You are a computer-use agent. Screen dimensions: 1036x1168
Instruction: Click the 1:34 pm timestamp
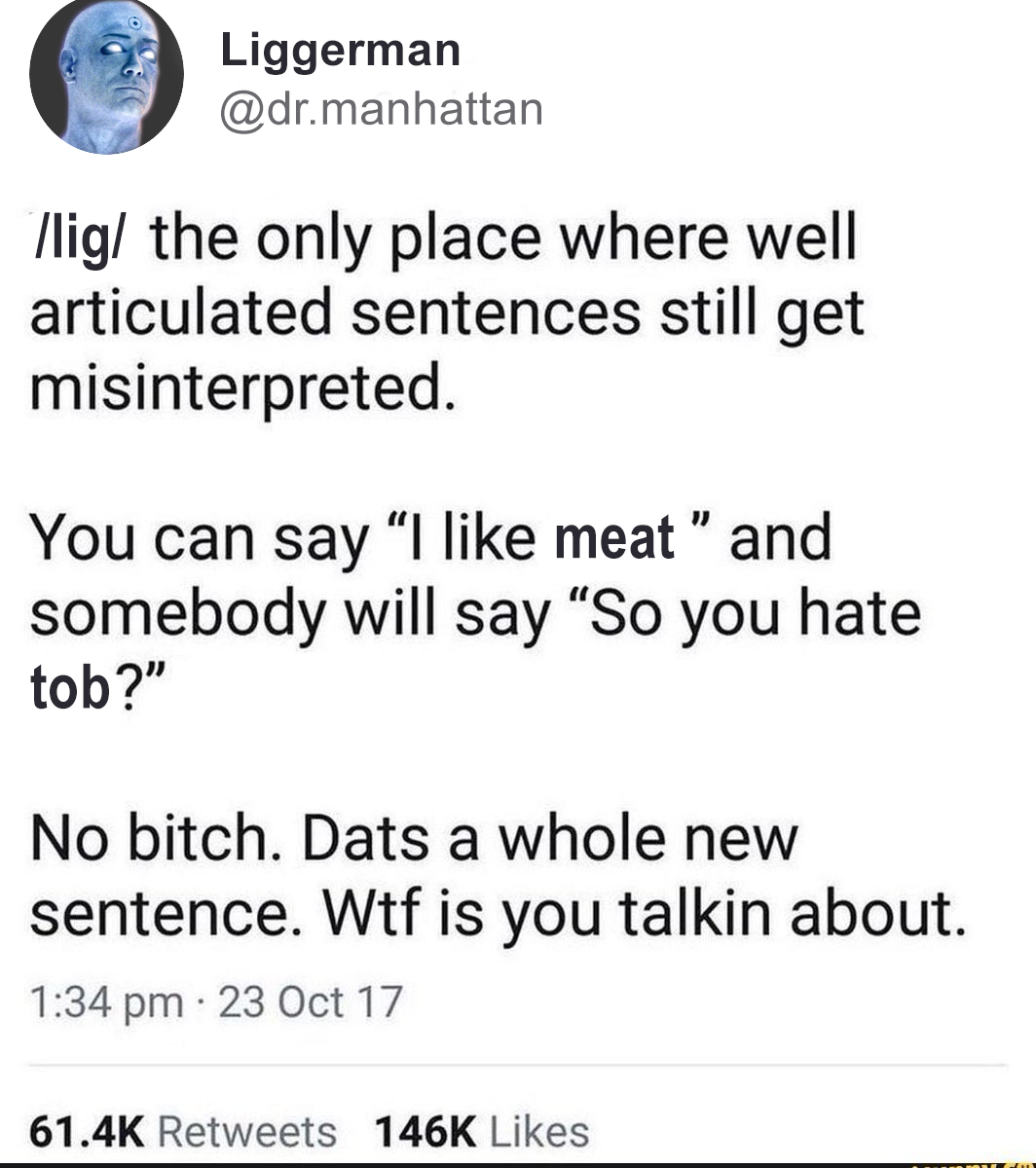coord(106,1002)
